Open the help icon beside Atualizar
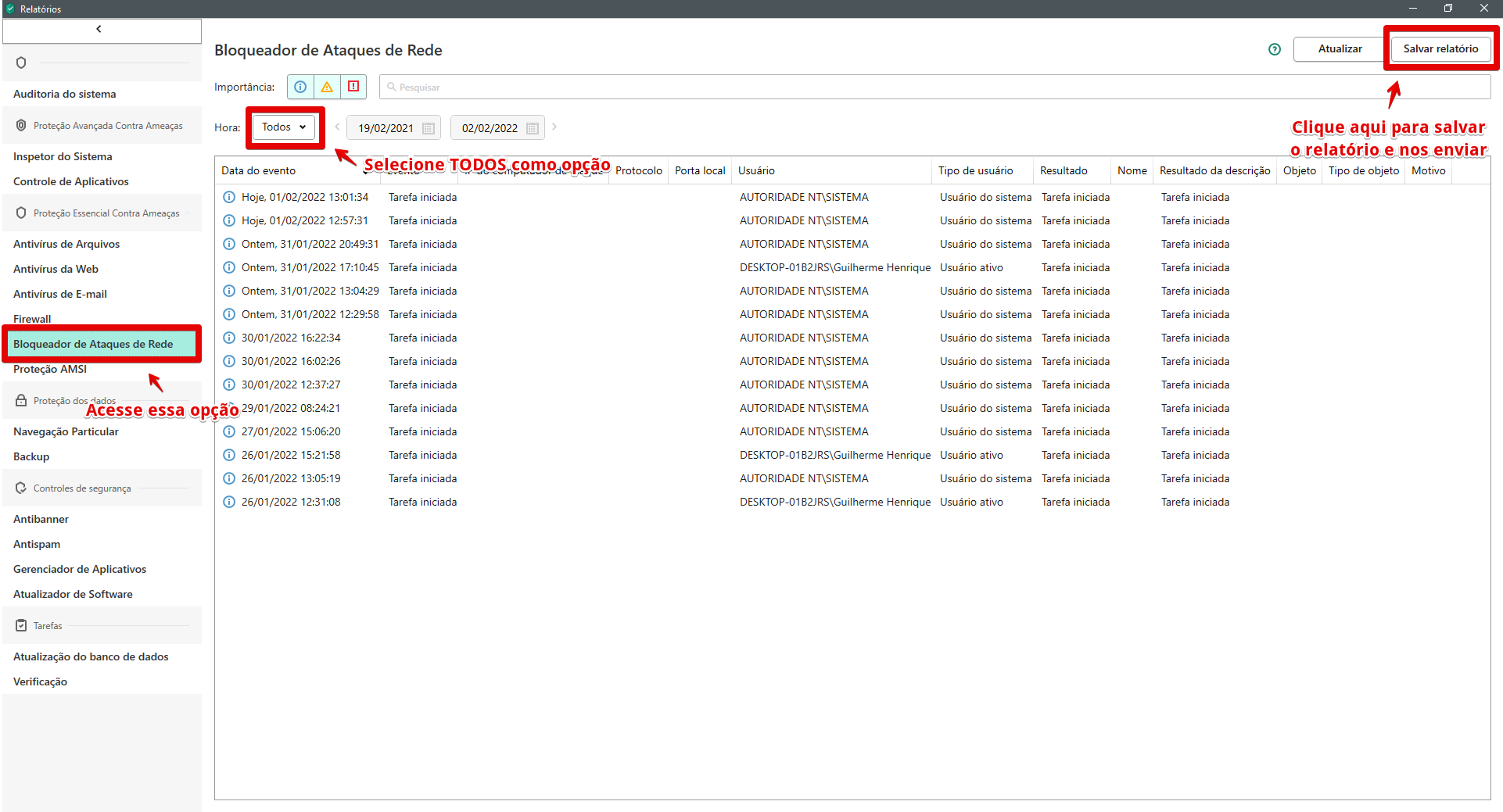 click(x=1275, y=49)
